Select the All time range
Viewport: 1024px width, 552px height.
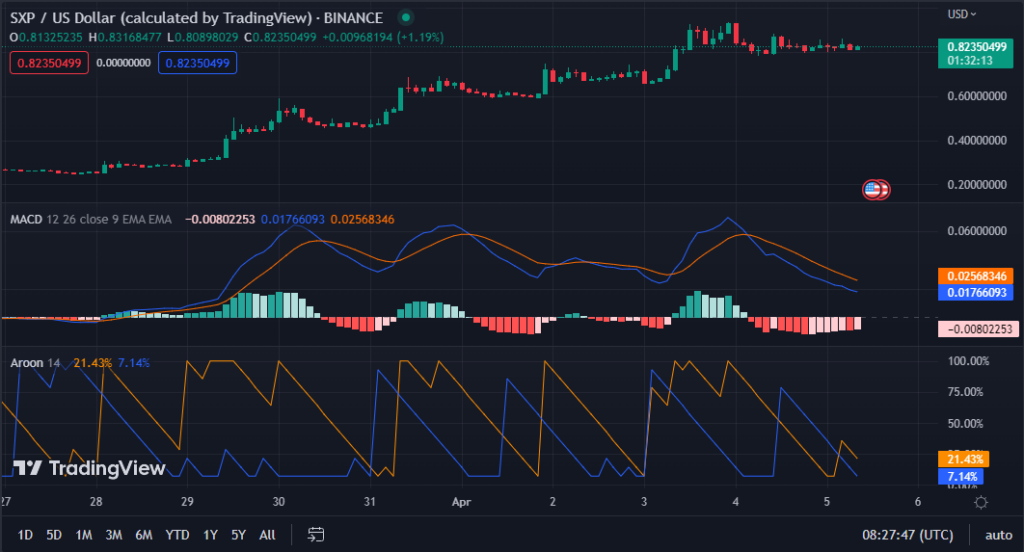267,535
